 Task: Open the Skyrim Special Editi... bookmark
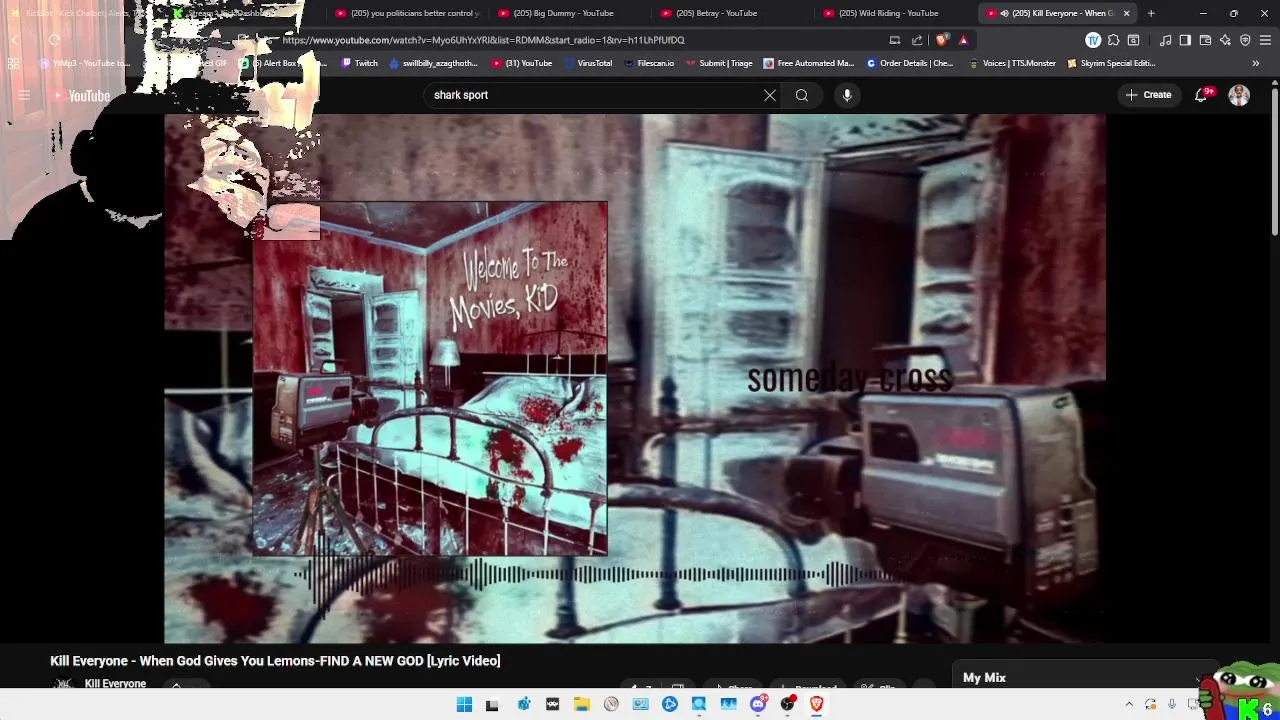point(1111,63)
